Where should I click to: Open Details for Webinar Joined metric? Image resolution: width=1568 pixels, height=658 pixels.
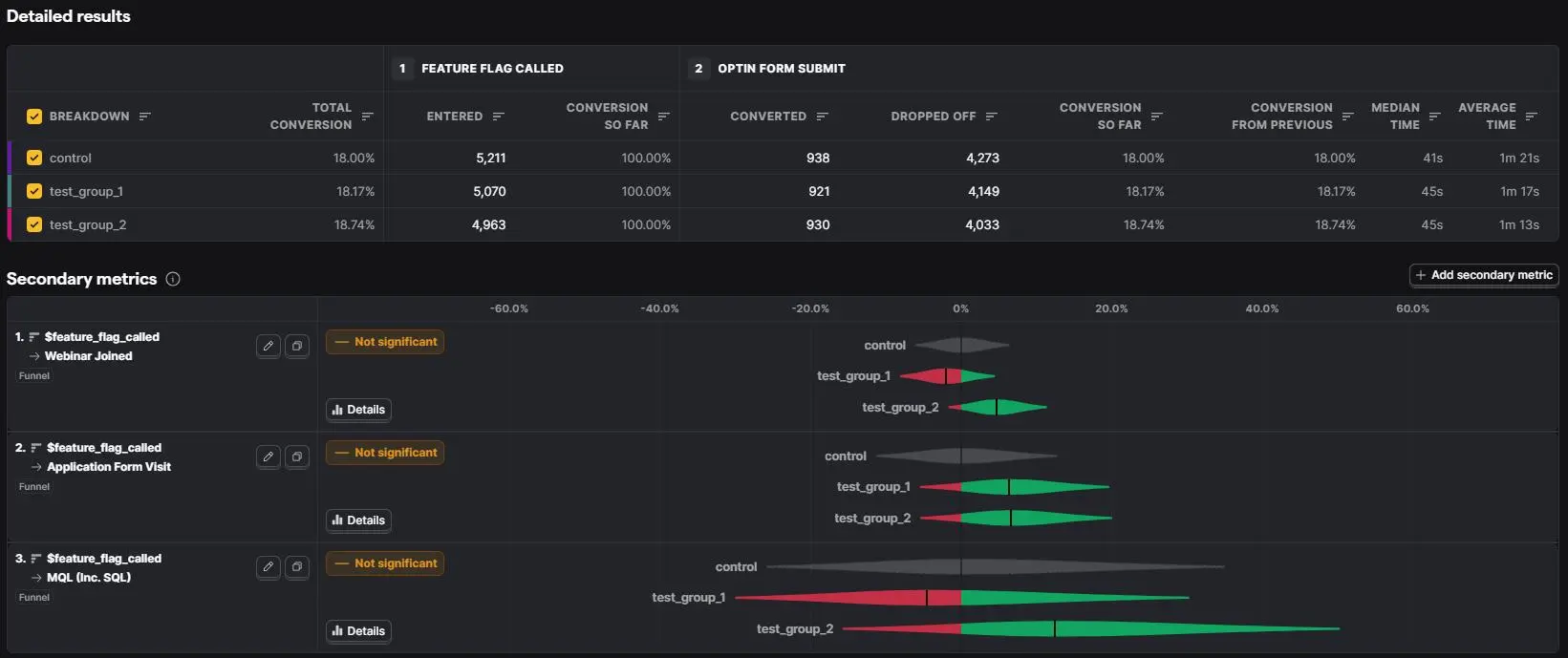358,410
